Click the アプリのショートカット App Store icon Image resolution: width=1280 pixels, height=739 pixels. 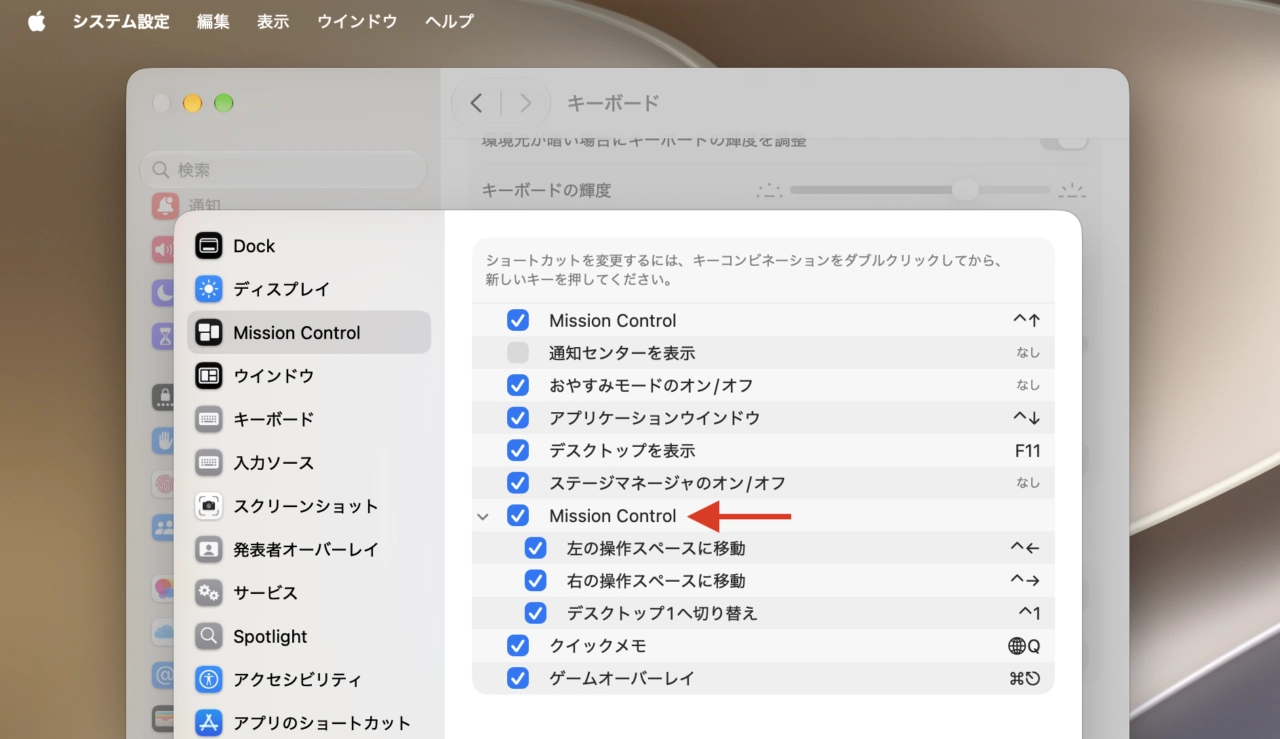[x=208, y=723]
